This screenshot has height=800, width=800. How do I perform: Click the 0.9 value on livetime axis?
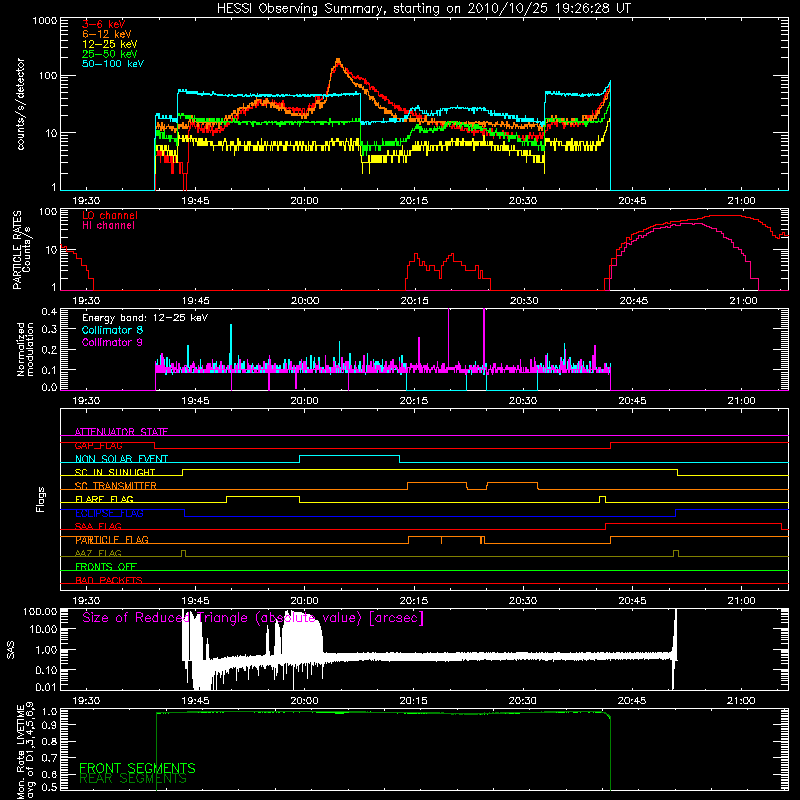click(49, 724)
